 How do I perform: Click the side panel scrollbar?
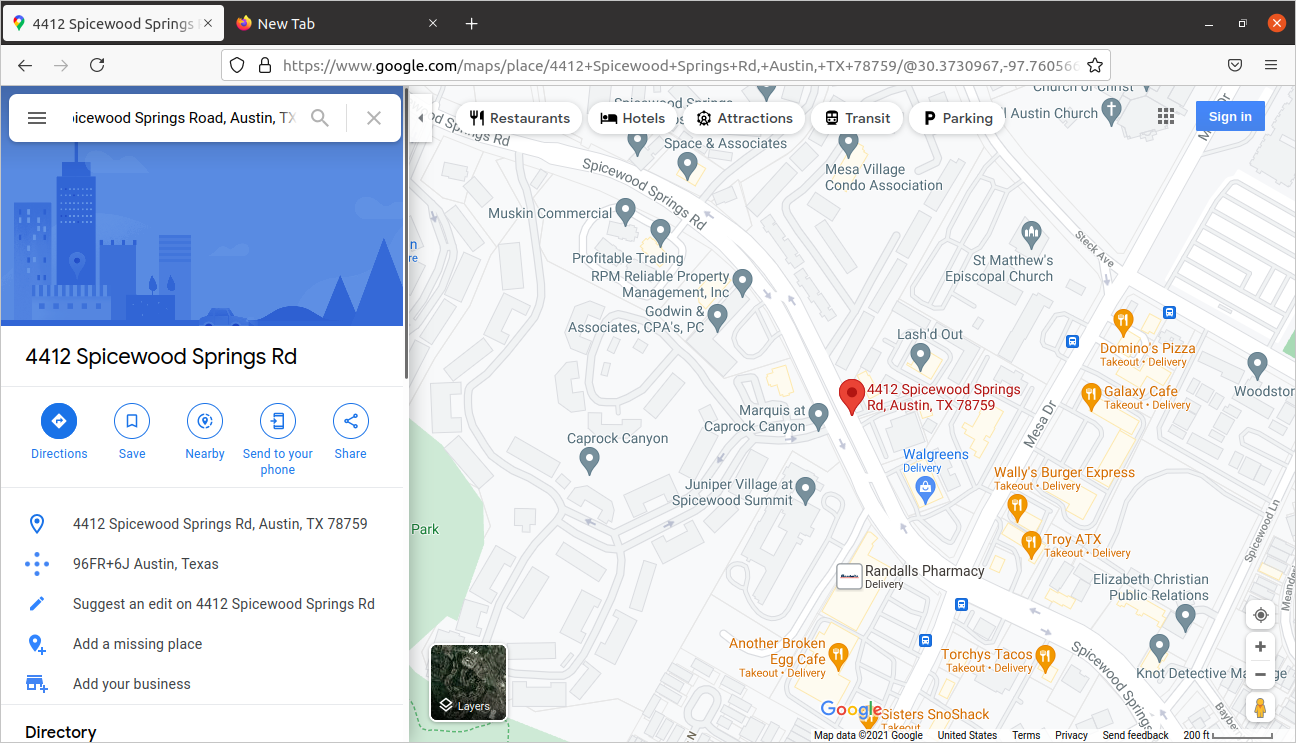[406, 234]
